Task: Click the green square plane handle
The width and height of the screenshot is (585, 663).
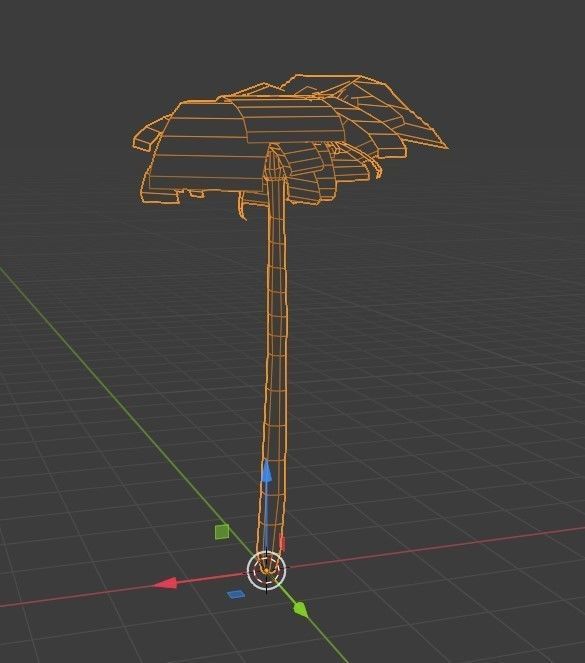Action: (x=222, y=531)
